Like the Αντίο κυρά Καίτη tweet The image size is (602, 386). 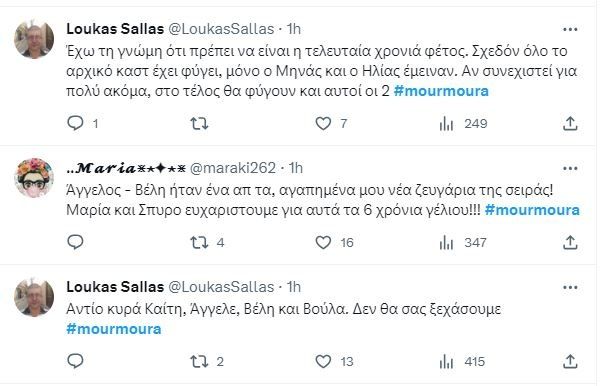(323, 361)
